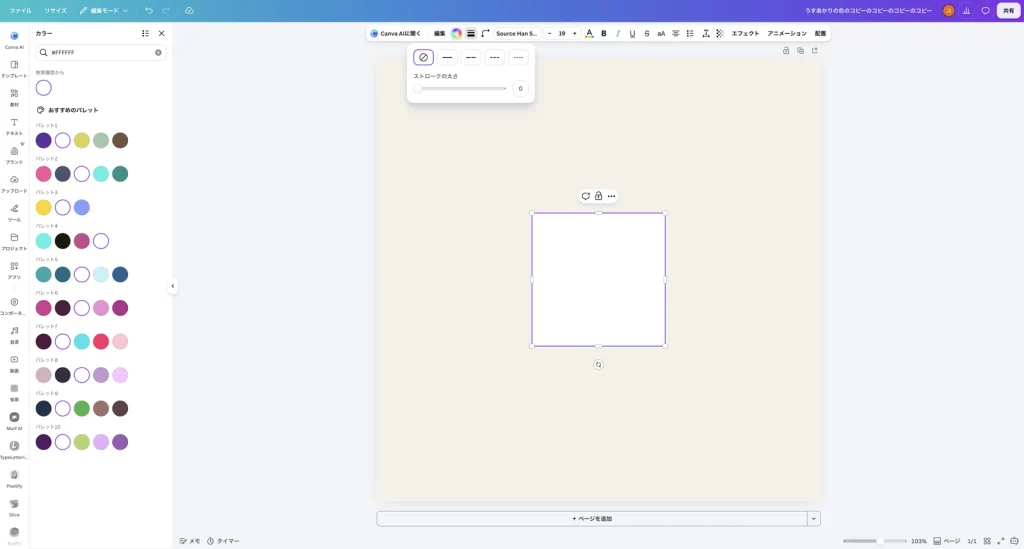Viewport: 1024px width, 549px height.
Task: Start the タイマー timer button
Action: tap(223, 541)
